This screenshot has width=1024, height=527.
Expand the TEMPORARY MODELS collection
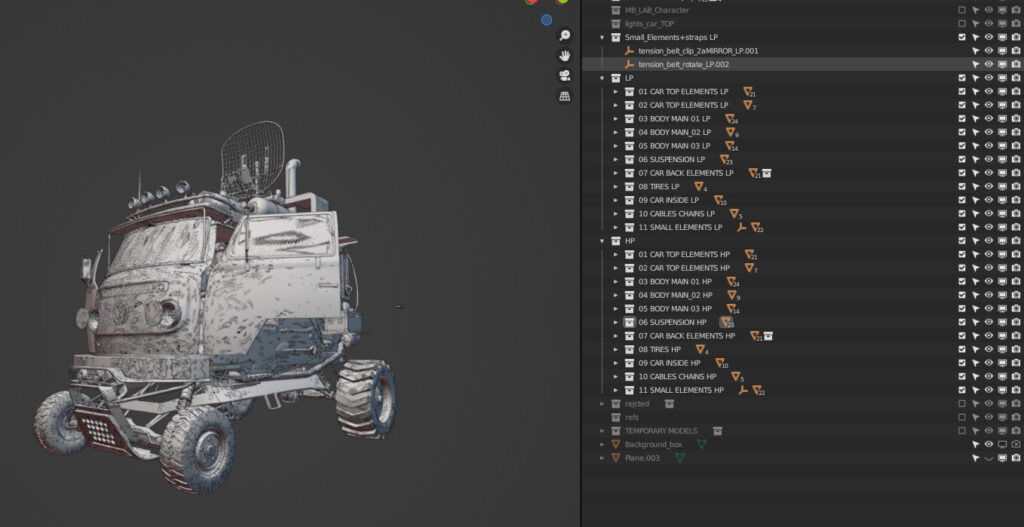602,431
